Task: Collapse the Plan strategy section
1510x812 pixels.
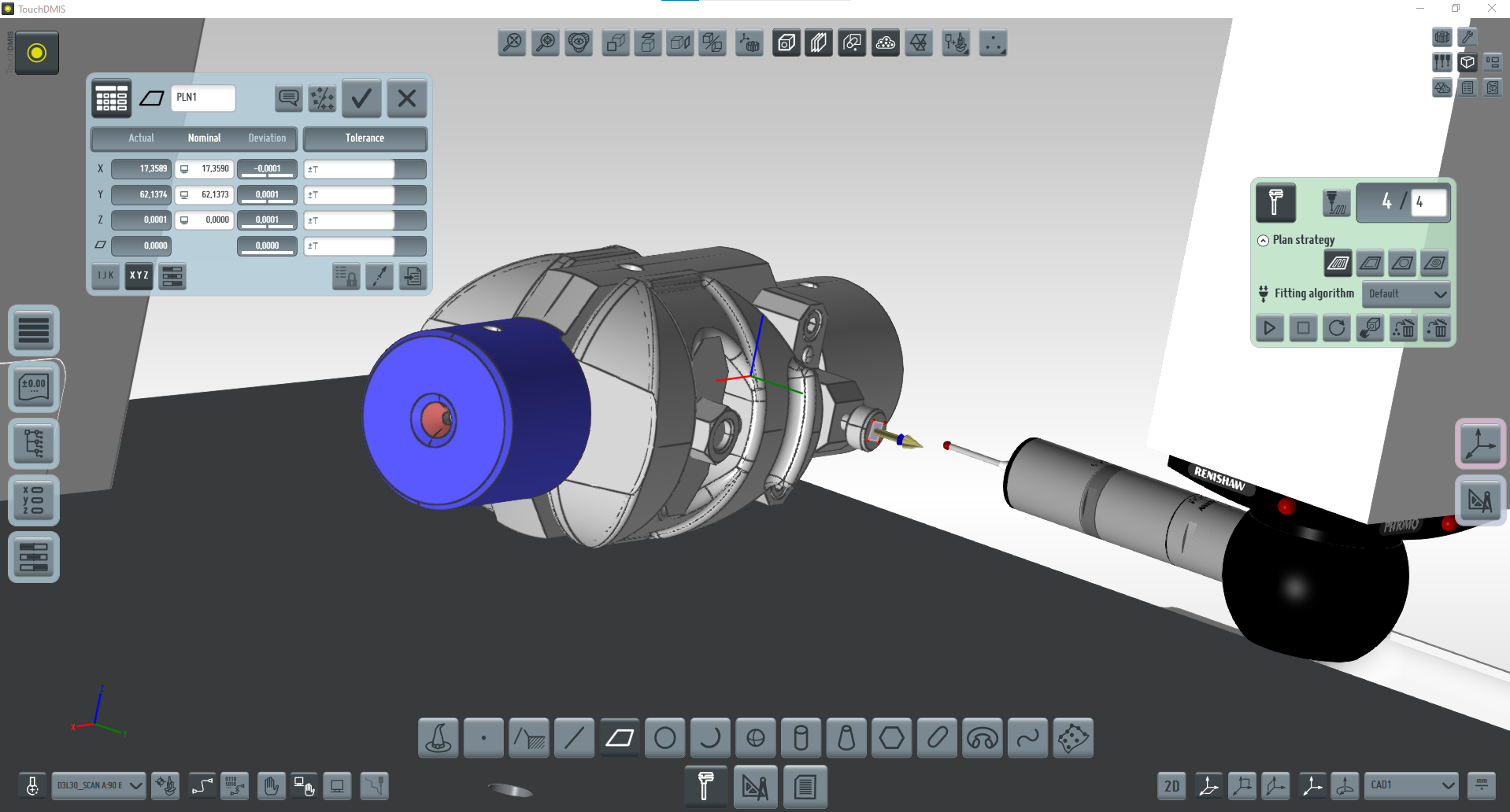Action: click(1263, 241)
